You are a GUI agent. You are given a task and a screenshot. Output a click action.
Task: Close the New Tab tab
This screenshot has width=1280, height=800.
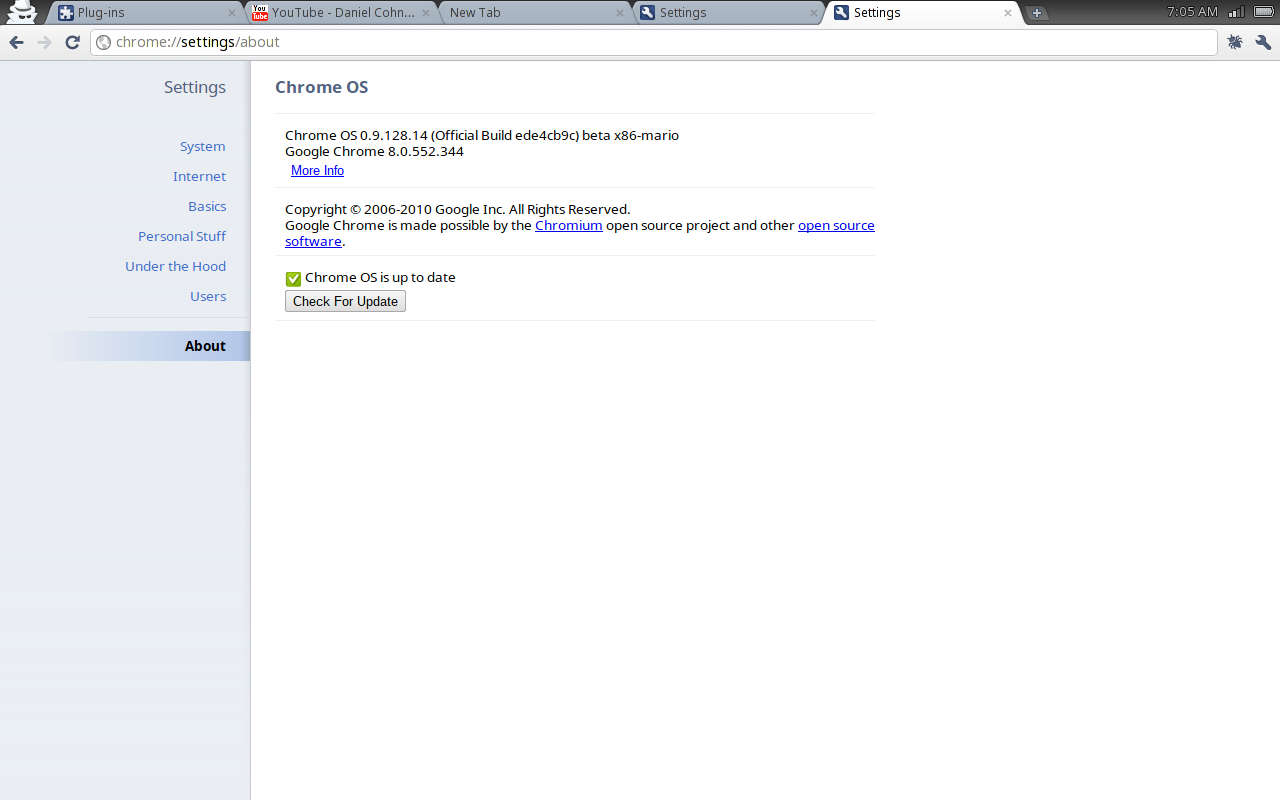[620, 13]
